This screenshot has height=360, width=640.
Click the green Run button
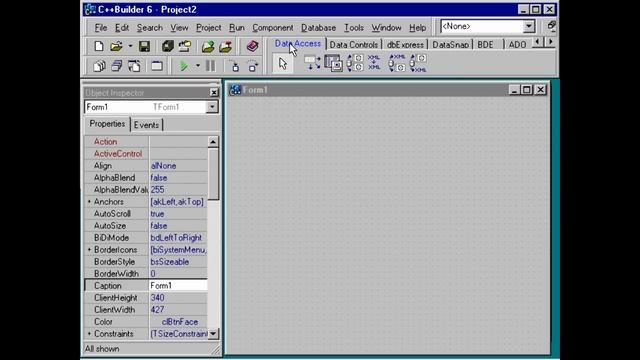(x=184, y=66)
